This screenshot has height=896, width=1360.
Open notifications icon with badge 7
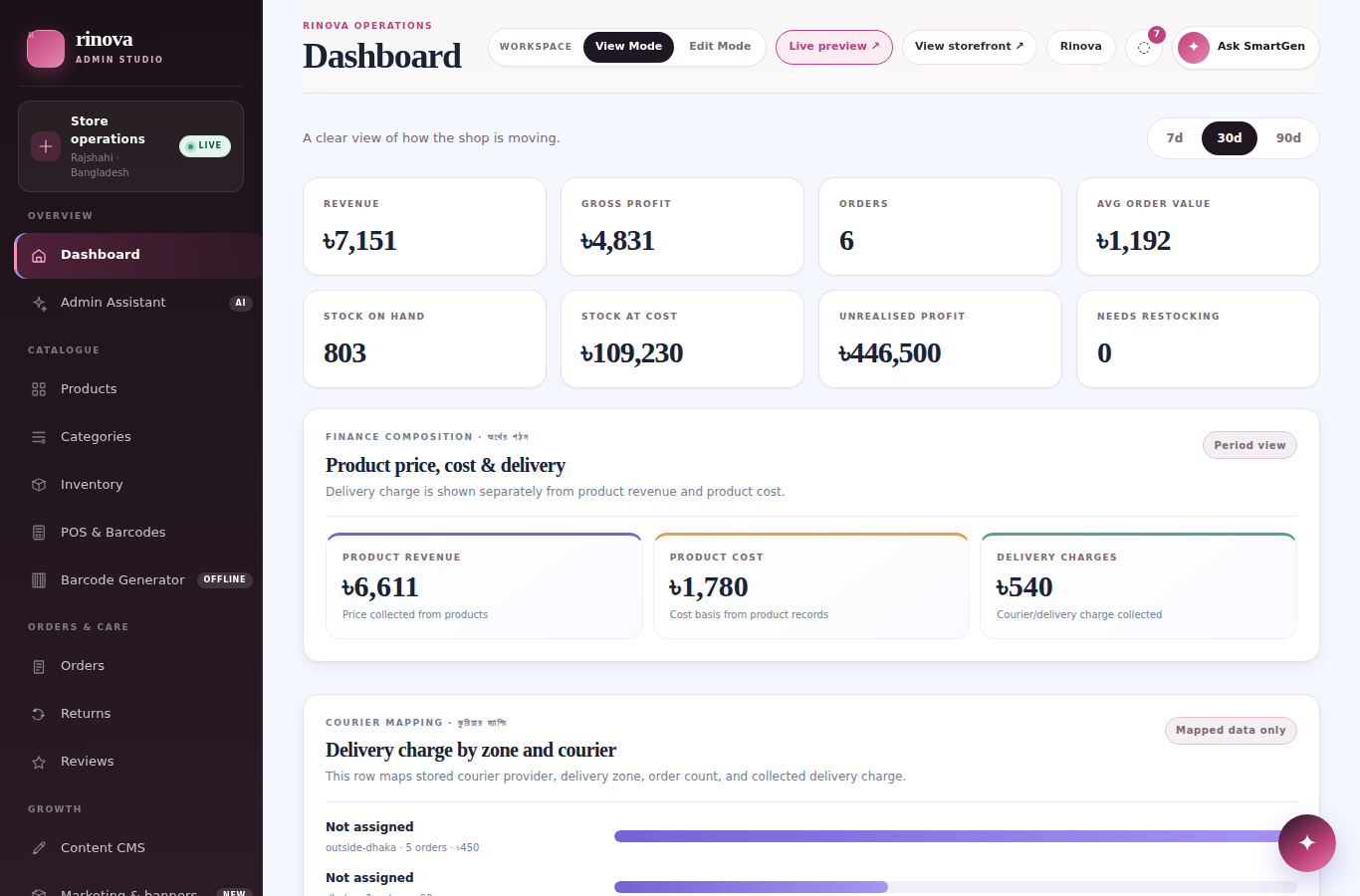pos(1144,47)
